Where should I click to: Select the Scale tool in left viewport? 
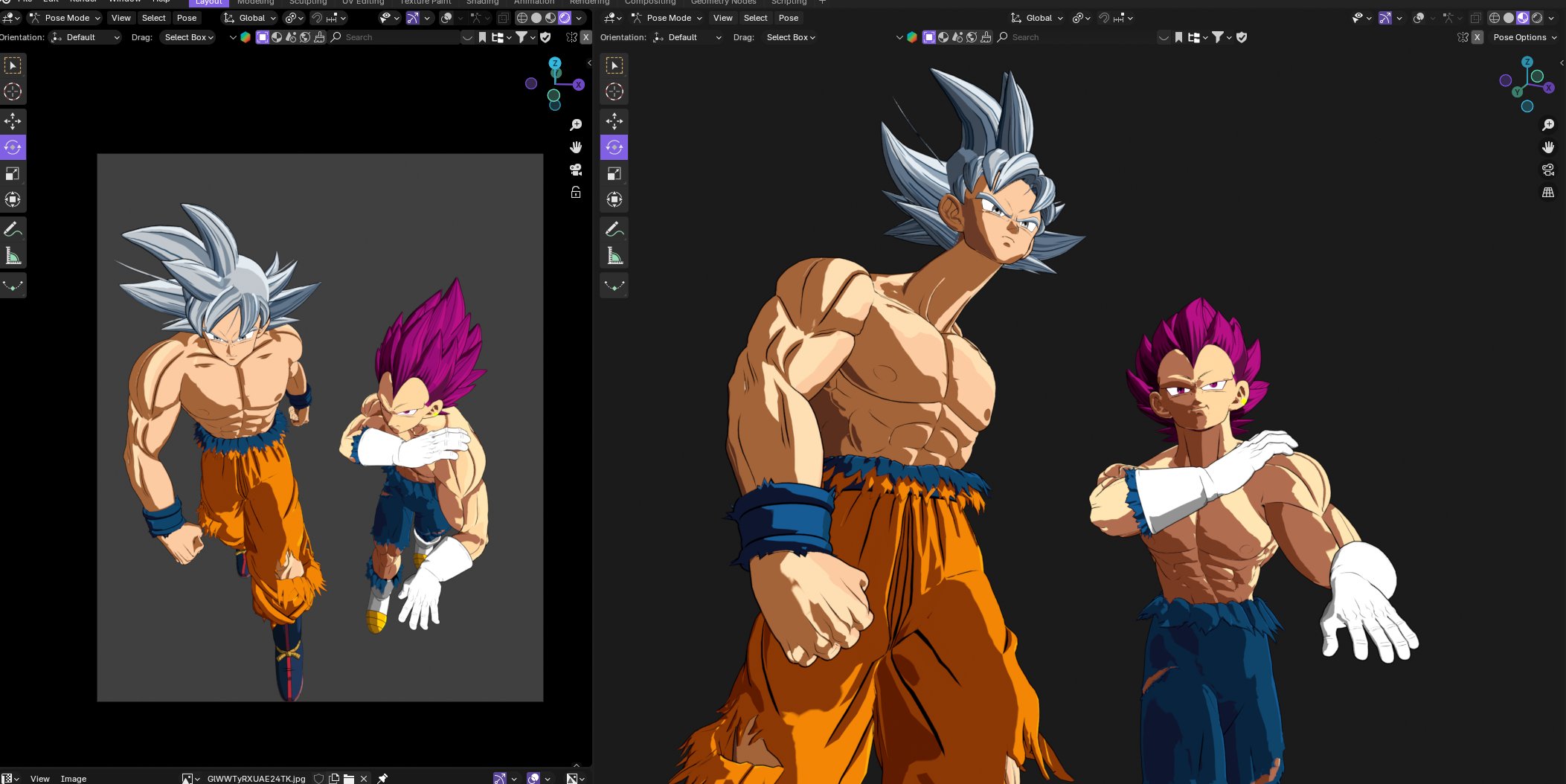click(13, 173)
